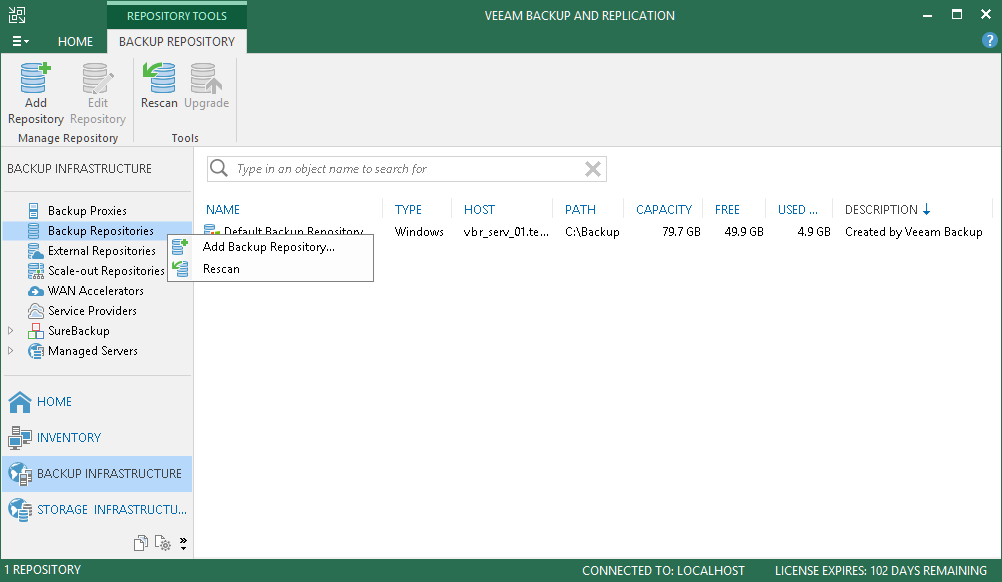Select the BACKUP REPOSITORY ribbon tab

tap(177, 42)
